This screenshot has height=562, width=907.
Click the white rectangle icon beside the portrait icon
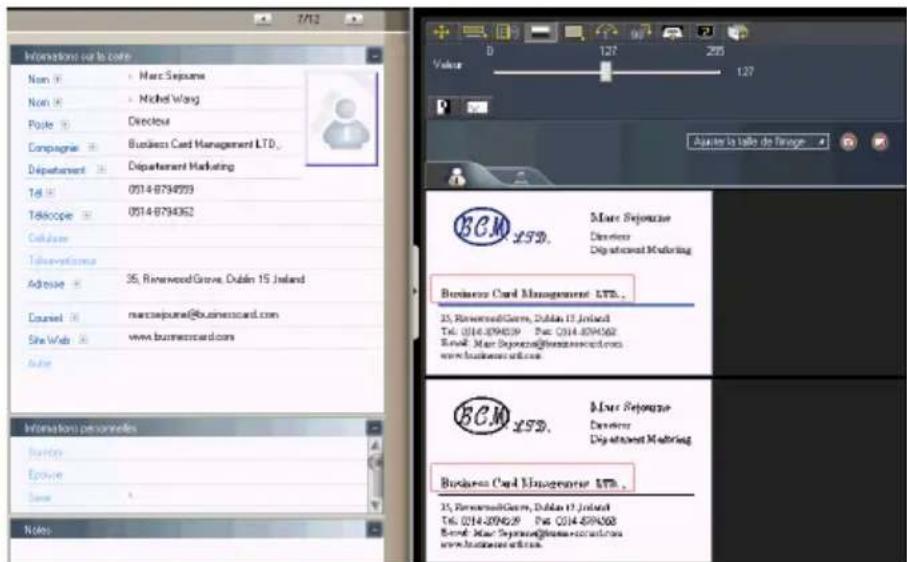pyautogui.click(x=477, y=108)
